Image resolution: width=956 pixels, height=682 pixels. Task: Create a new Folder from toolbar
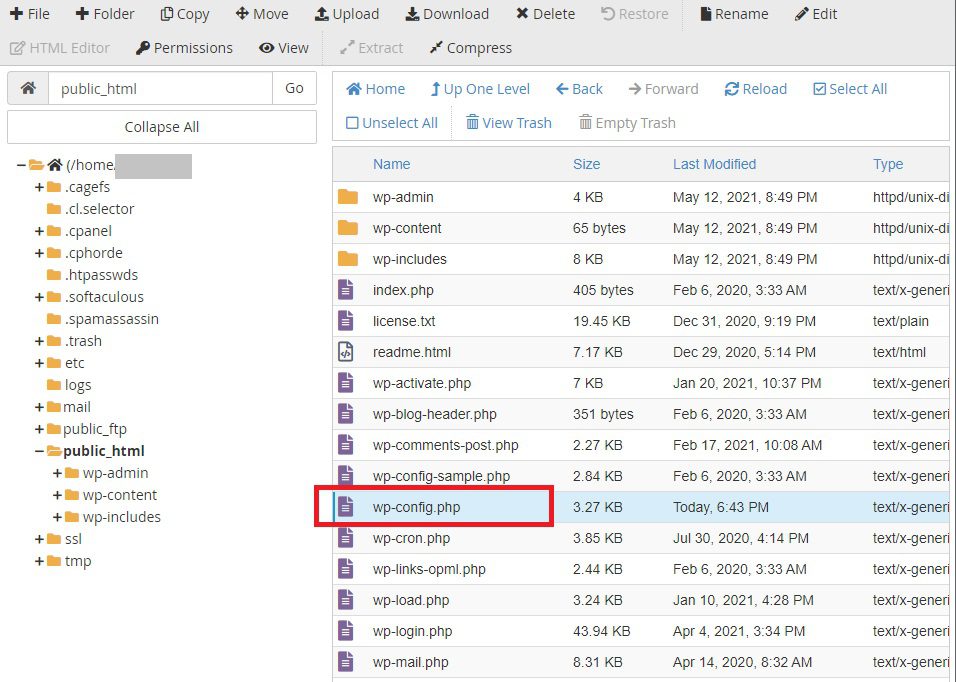click(104, 14)
